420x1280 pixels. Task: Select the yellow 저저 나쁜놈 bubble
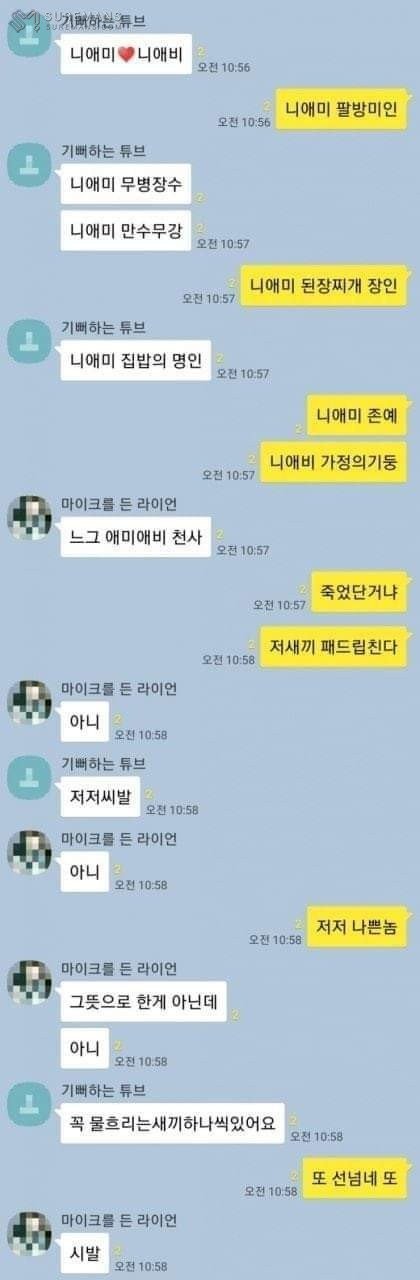356,926
